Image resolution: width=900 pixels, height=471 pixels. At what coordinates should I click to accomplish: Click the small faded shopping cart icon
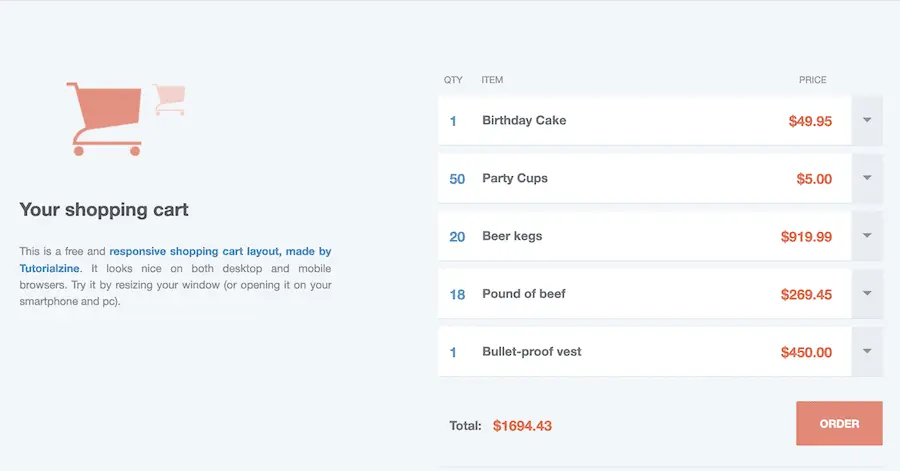coord(170,99)
